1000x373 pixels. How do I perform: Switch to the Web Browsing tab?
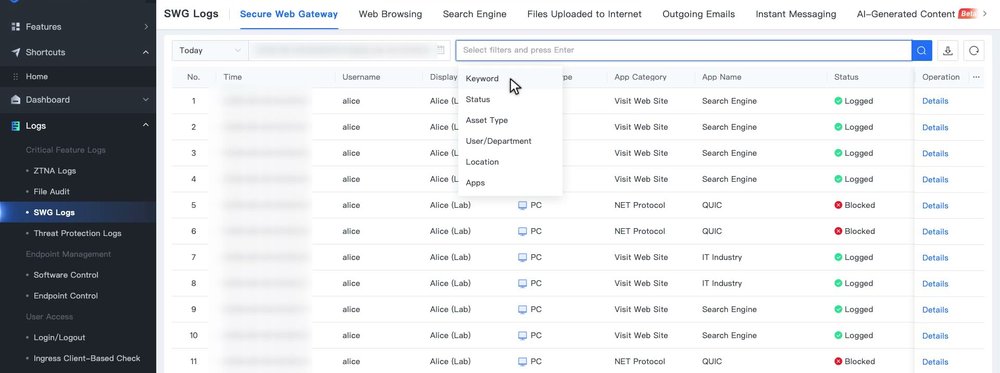390,14
